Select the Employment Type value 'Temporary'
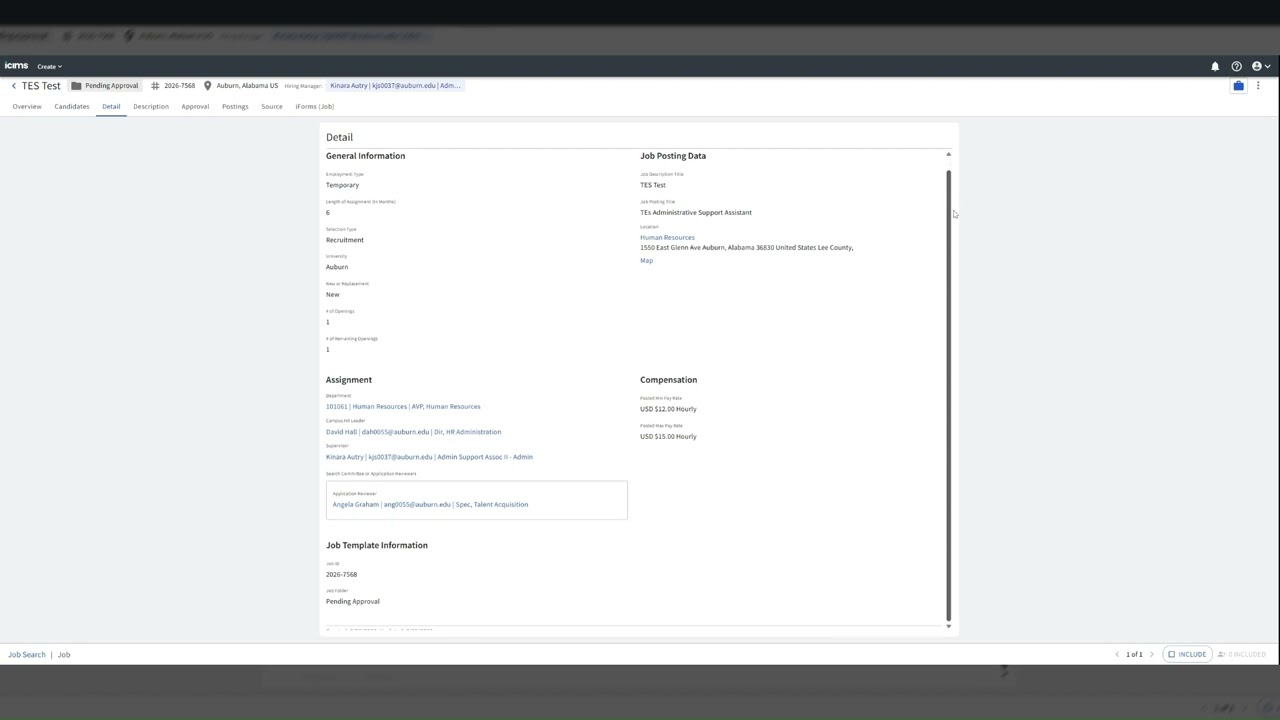1280x720 pixels. pyautogui.click(x=342, y=185)
